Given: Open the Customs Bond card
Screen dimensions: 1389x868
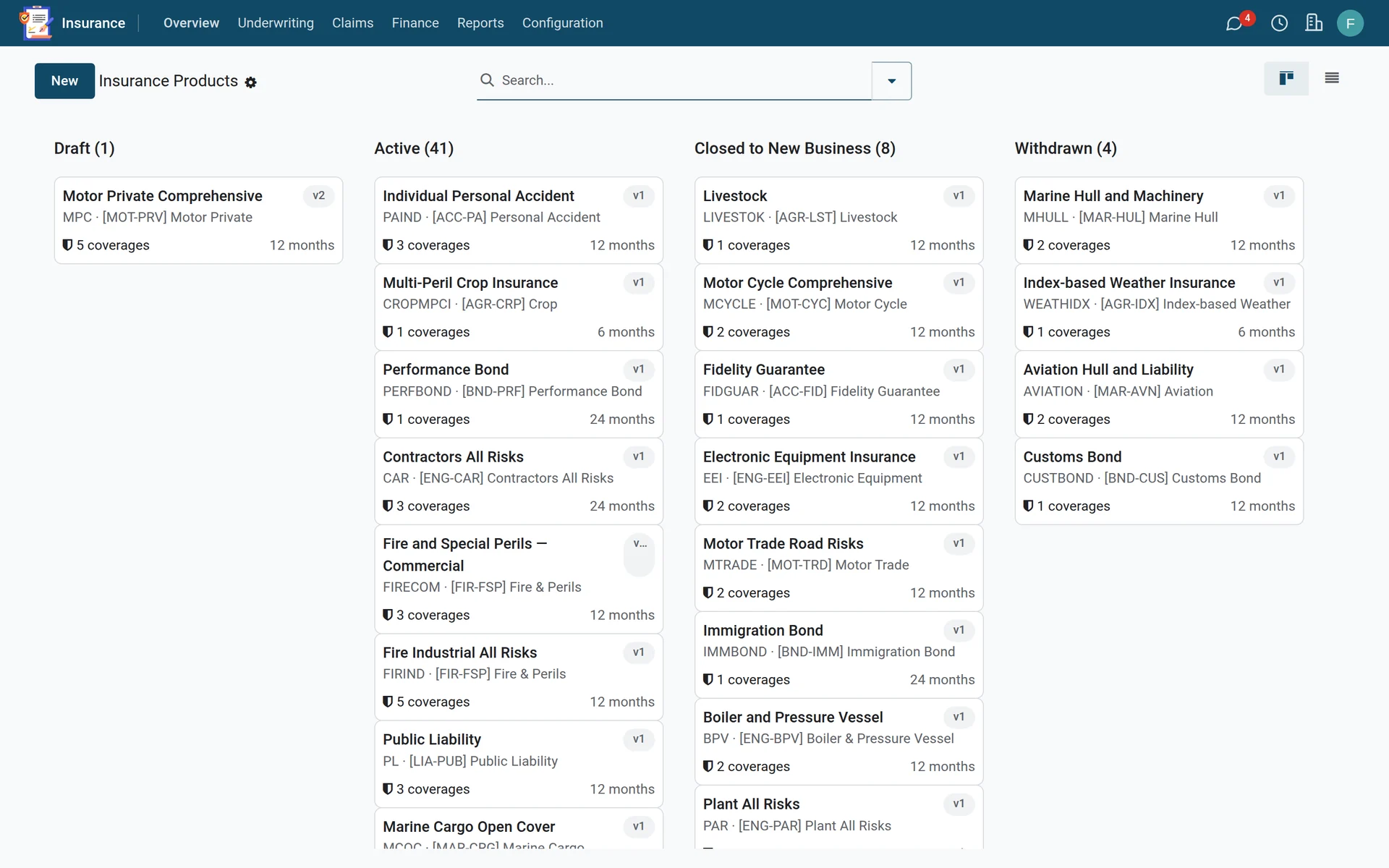Looking at the screenshot, I should coord(1158,481).
